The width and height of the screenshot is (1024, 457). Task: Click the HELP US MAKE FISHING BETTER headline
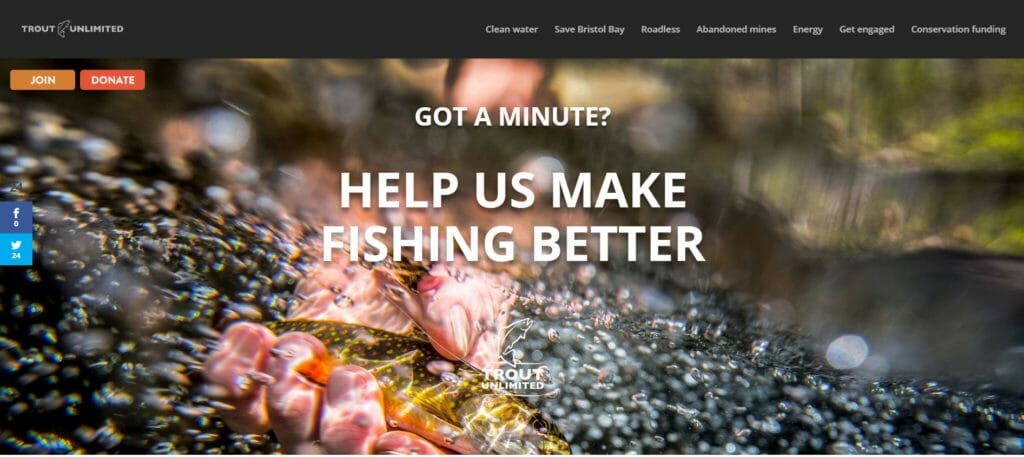coord(513,217)
